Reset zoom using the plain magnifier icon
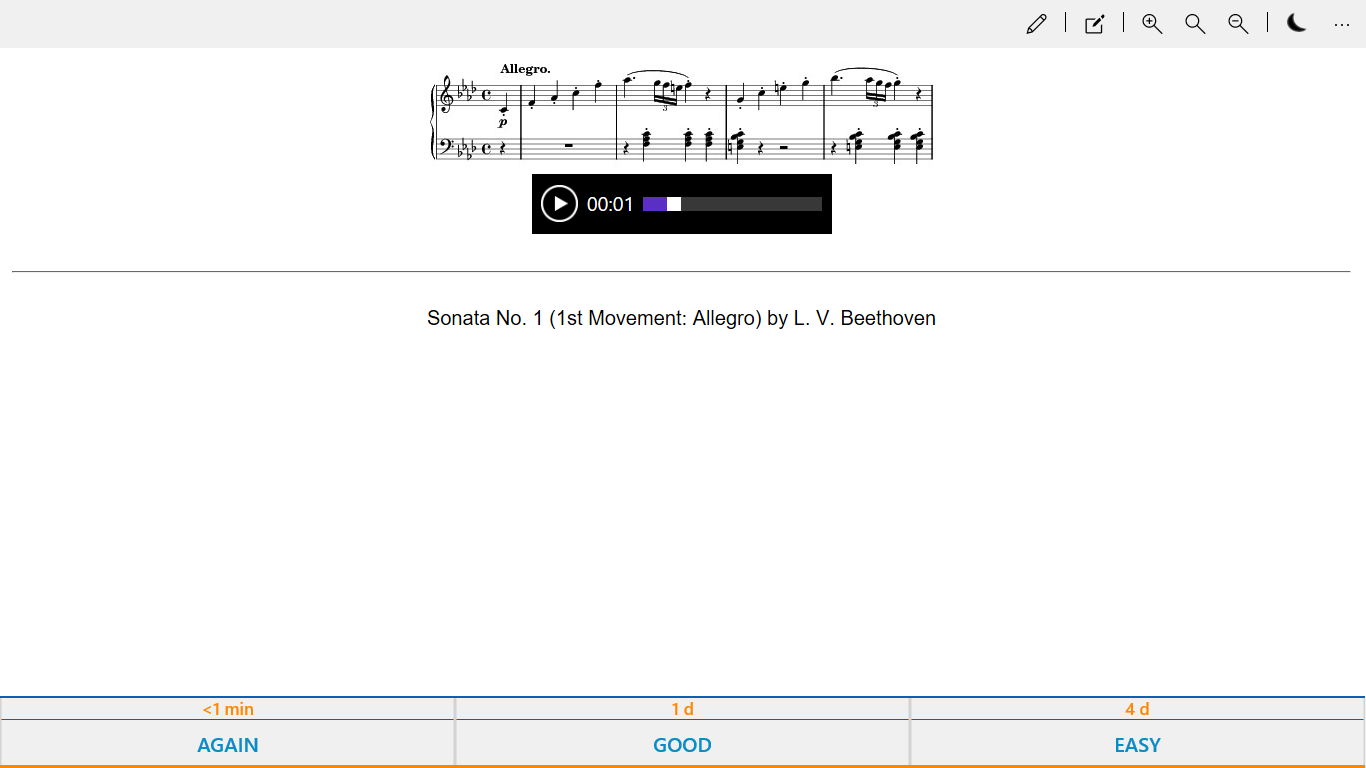The width and height of the screenshot is (1366, 768). [x=1195, y=24]
